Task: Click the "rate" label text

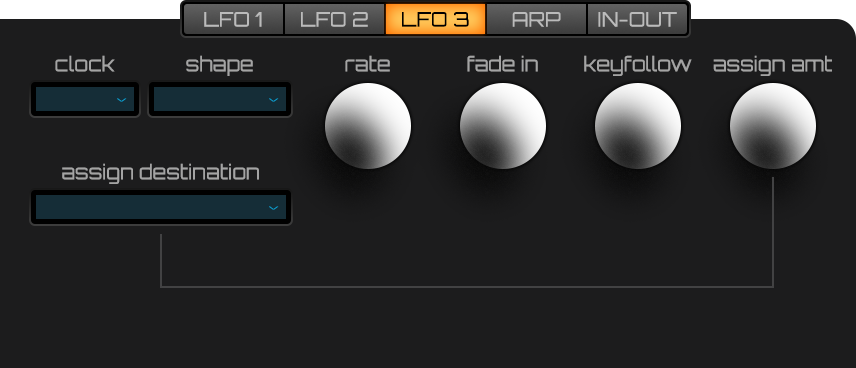Action: coord(367,64)
